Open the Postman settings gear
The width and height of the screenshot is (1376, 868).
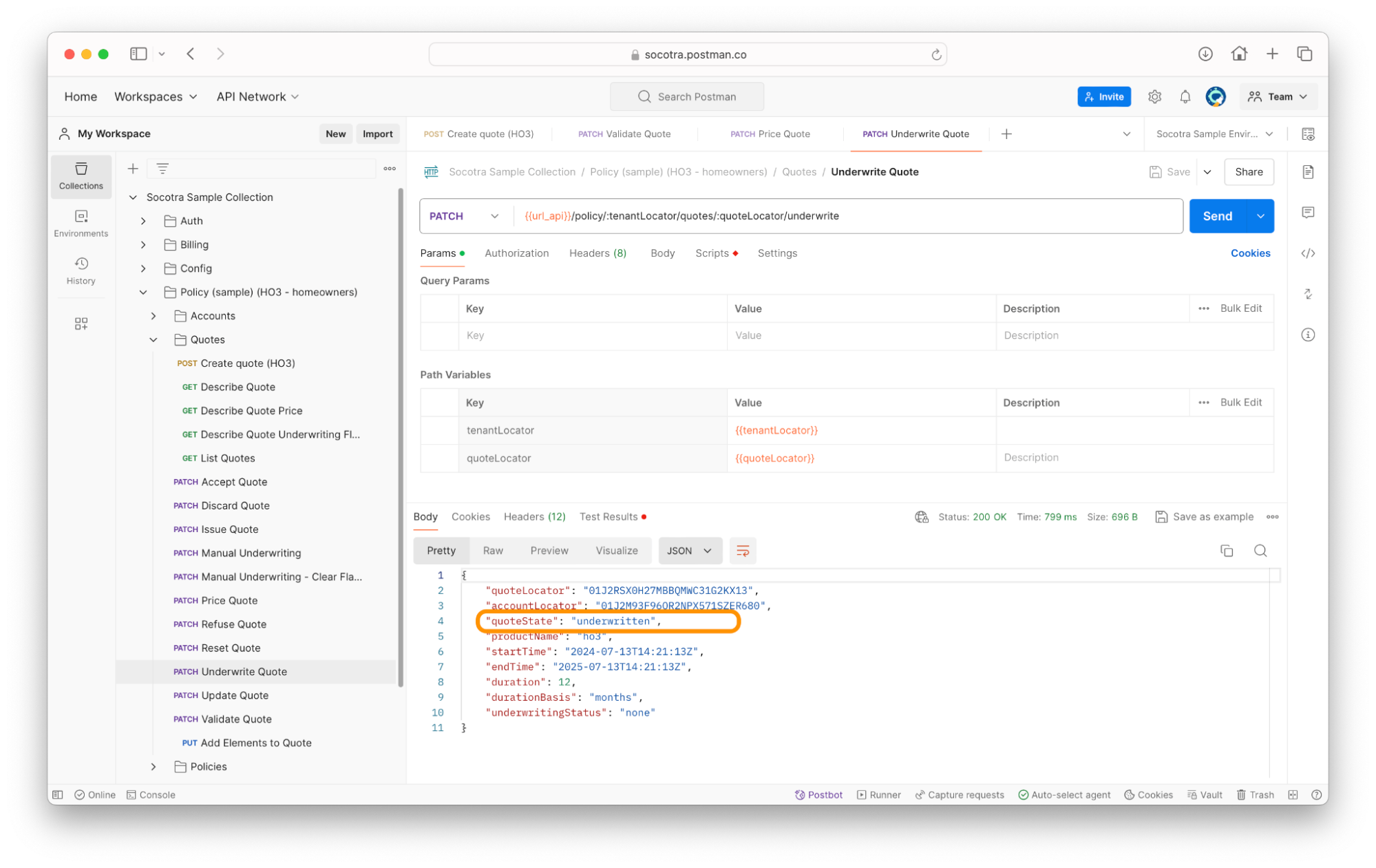pyautogui.click(x=1154, y=97)
